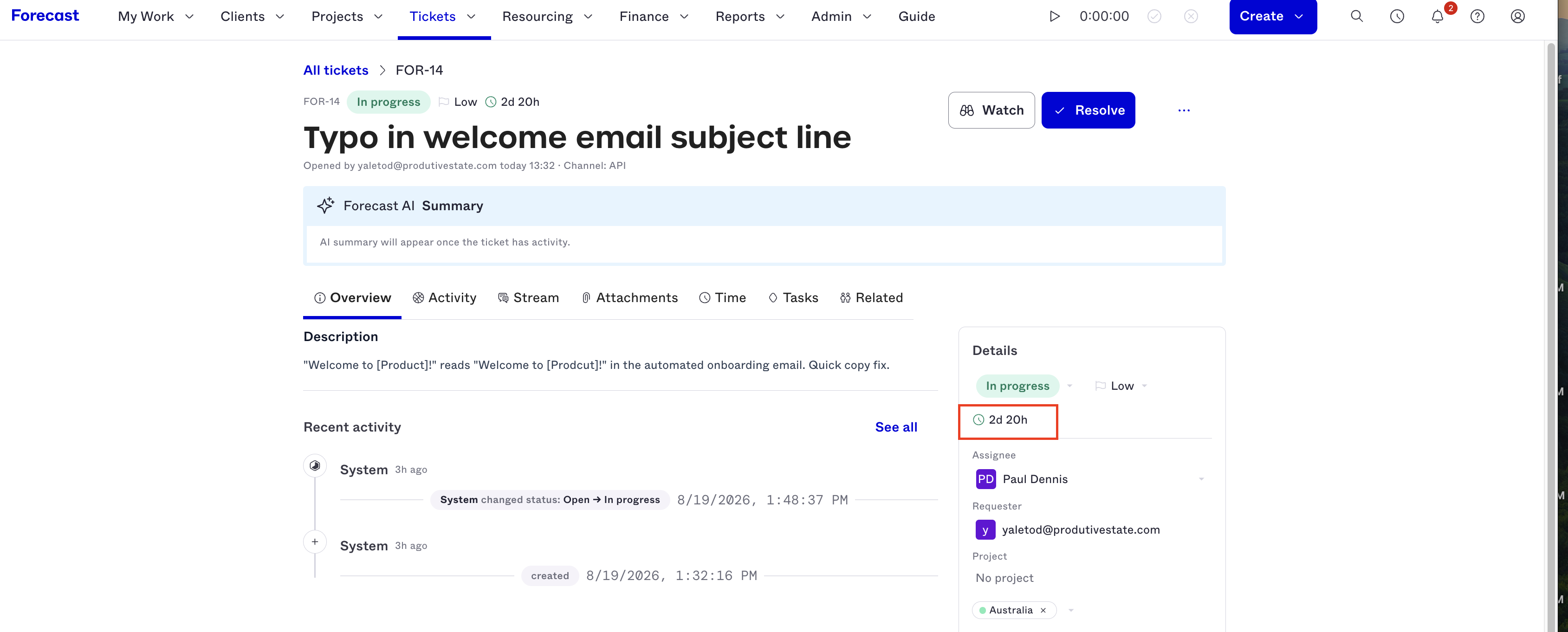Remove the Australia tag
This screenshot has width=1568, height=632.
[x=1043, y=610]
